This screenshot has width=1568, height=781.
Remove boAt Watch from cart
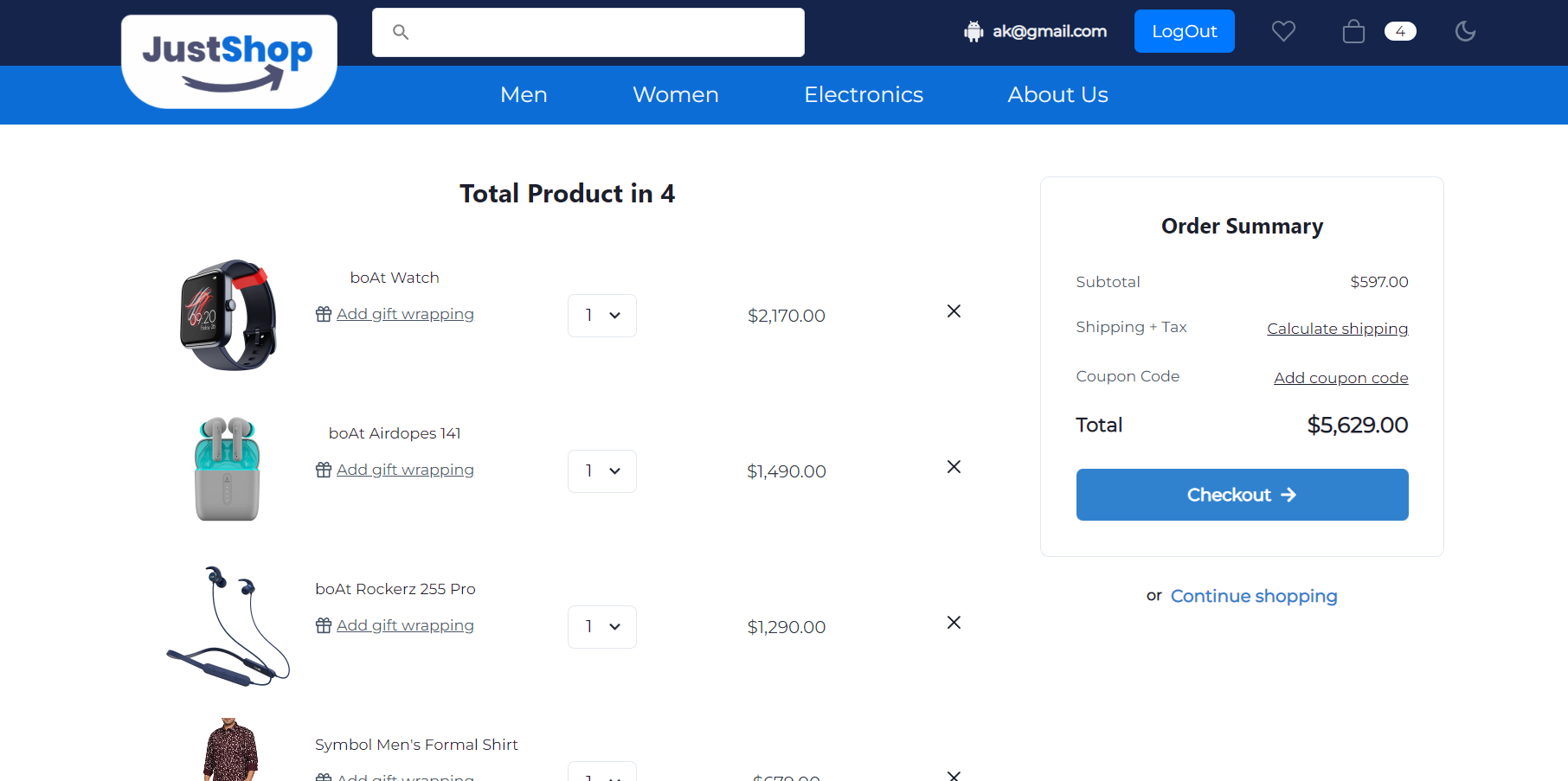pos(954,311)
